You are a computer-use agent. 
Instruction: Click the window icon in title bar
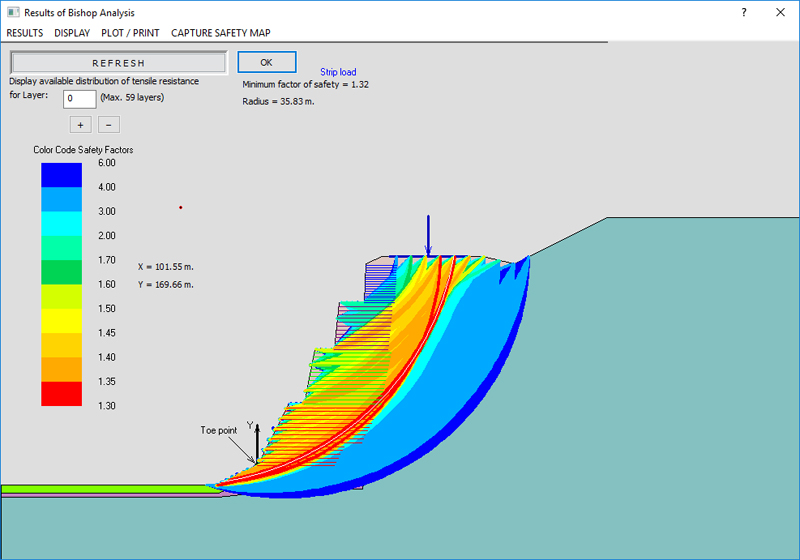[12, 12]
